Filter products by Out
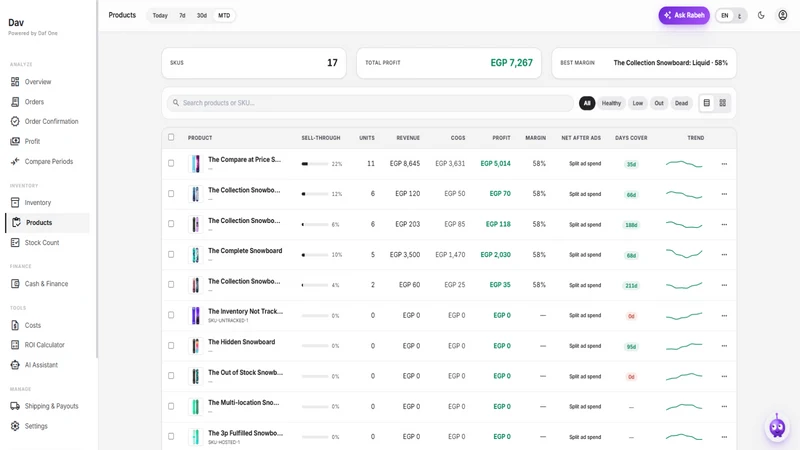Viewport: 800px width, 450px height. pyautogui.click(x=659, y=103)
